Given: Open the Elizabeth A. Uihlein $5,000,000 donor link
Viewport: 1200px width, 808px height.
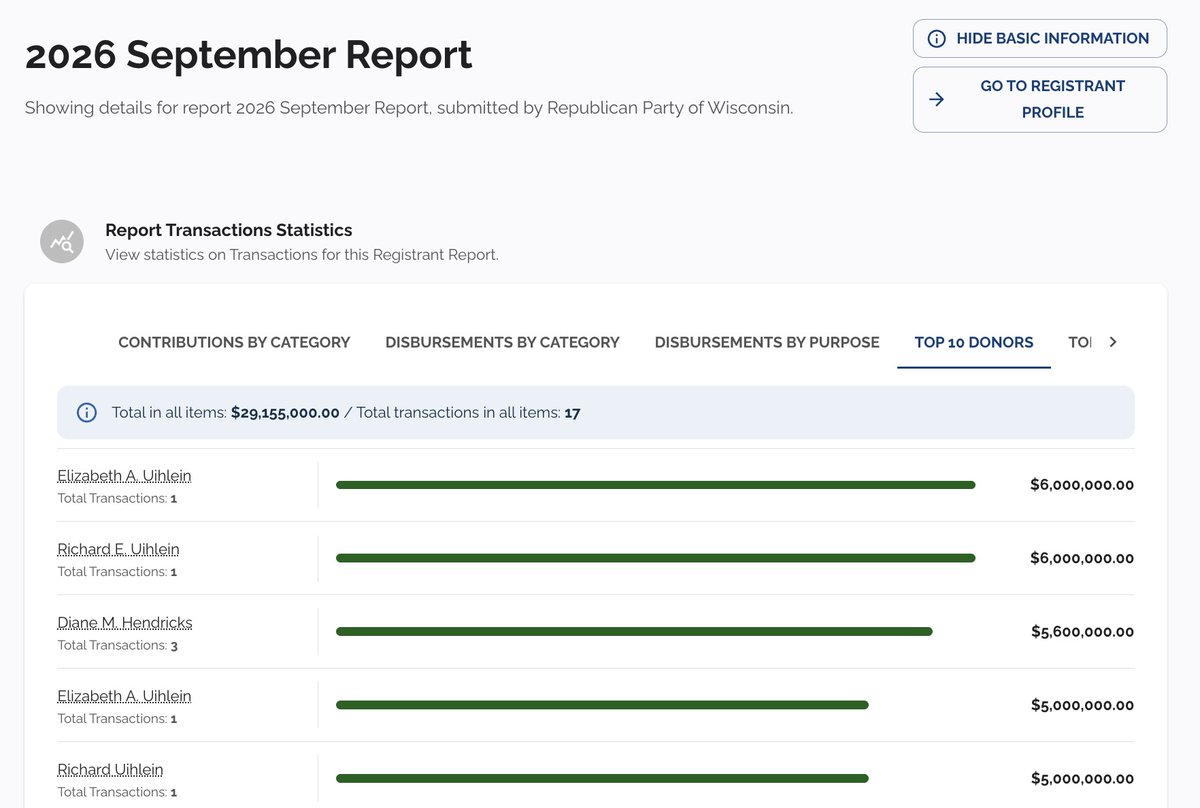Looking at the screenshot, I should (x=124, y=696).
